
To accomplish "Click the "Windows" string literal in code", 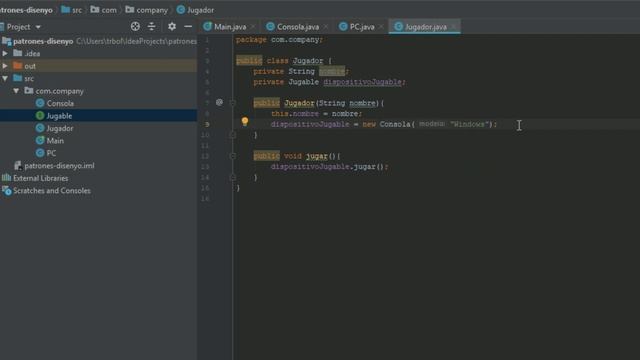I will (470, 124).
